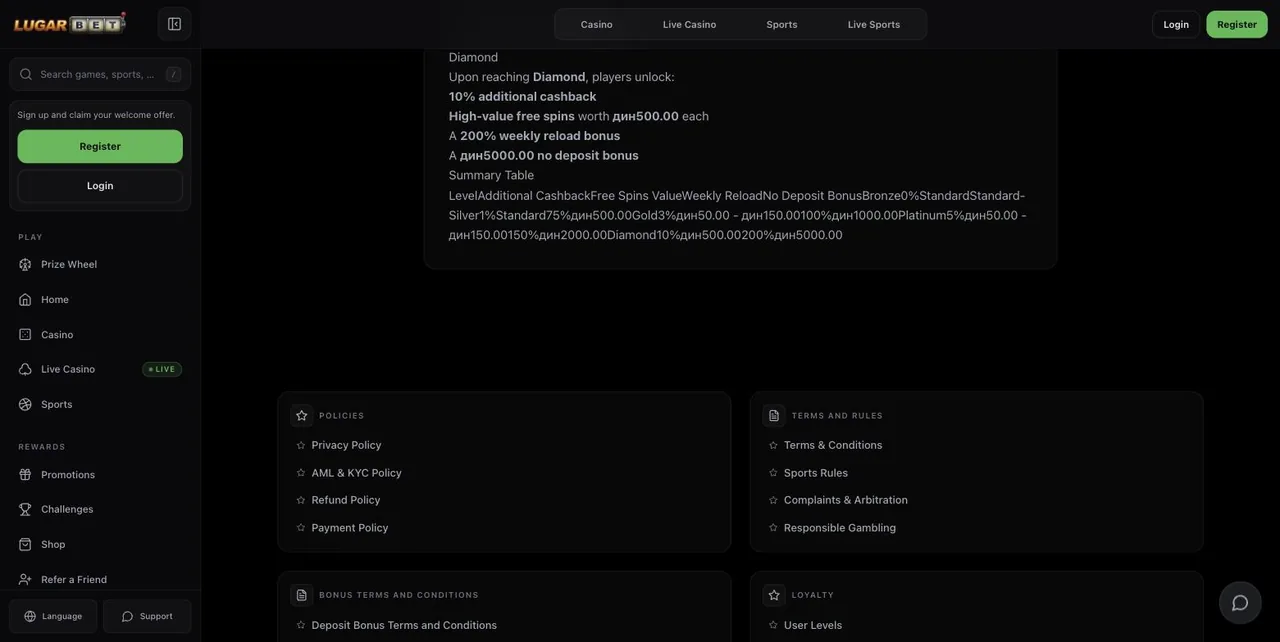Go to Home in the sidebar
This screenshot has height=642, width=1280.
point(100,300)
